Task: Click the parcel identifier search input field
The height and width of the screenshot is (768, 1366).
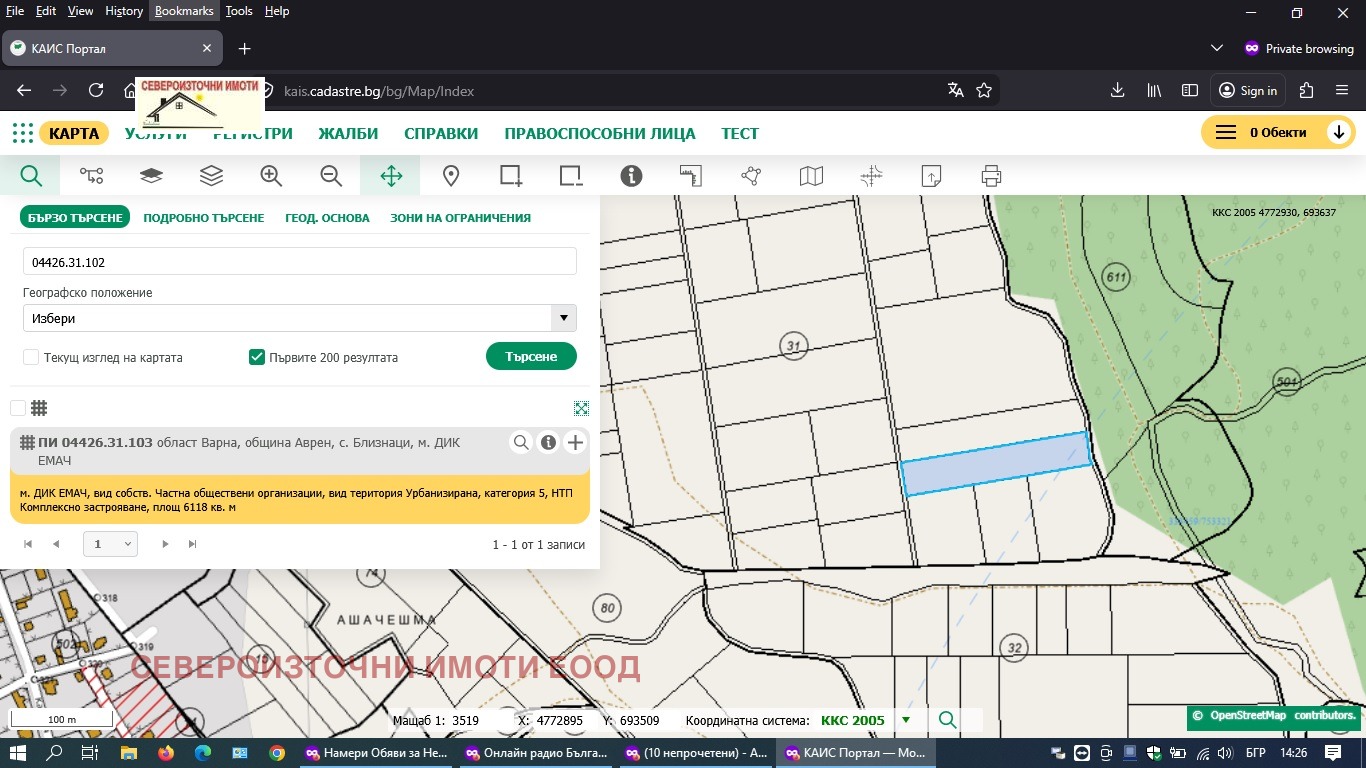Action: 300,262
